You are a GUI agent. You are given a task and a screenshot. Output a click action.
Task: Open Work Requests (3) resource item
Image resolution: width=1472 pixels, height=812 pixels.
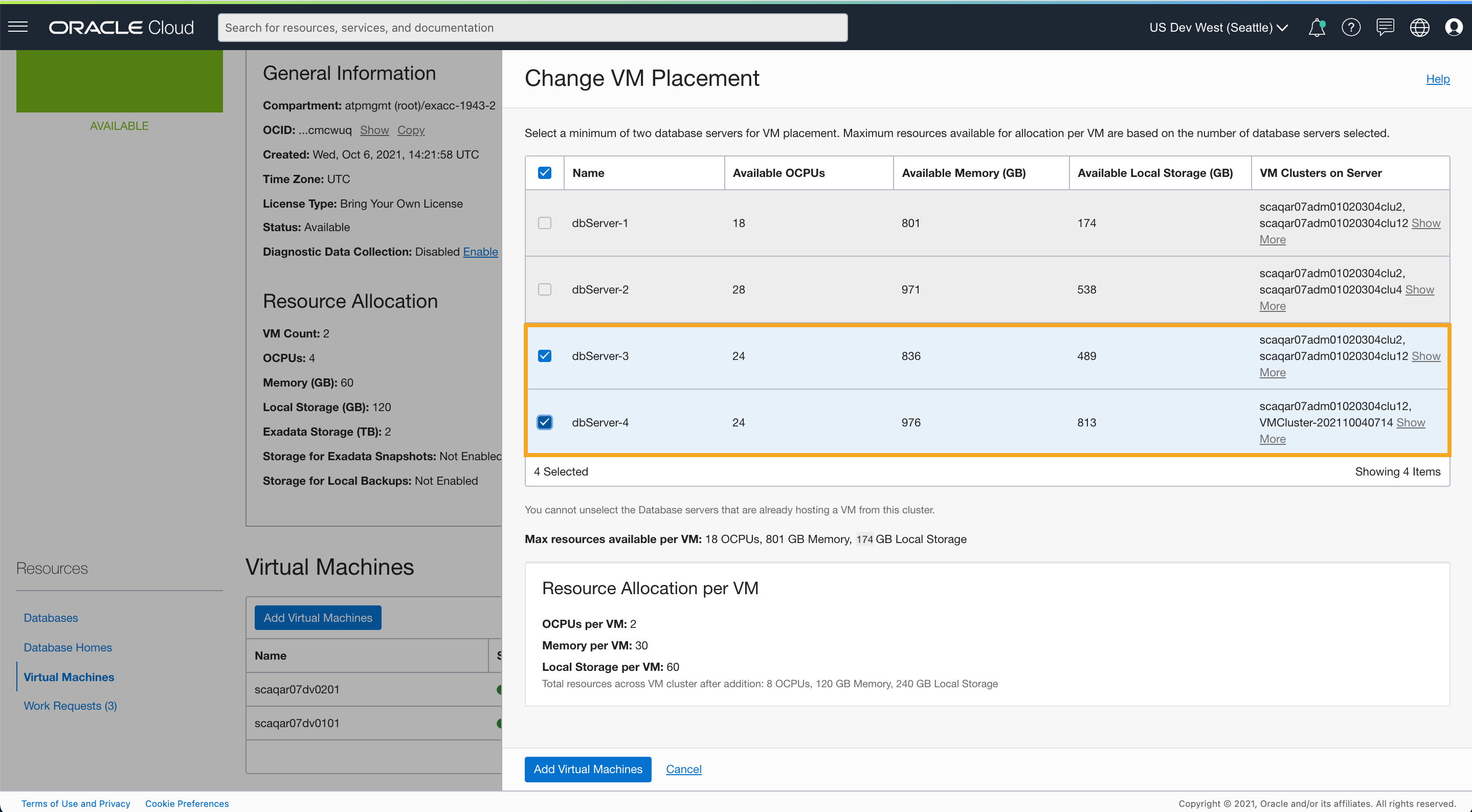[x=70, y=706]
